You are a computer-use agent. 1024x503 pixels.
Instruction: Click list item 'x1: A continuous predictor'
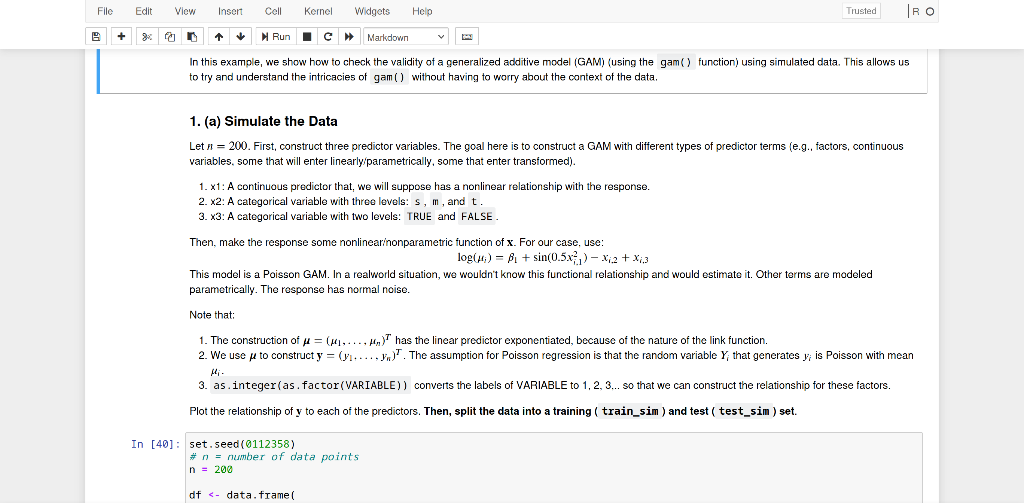click(430, 187)
